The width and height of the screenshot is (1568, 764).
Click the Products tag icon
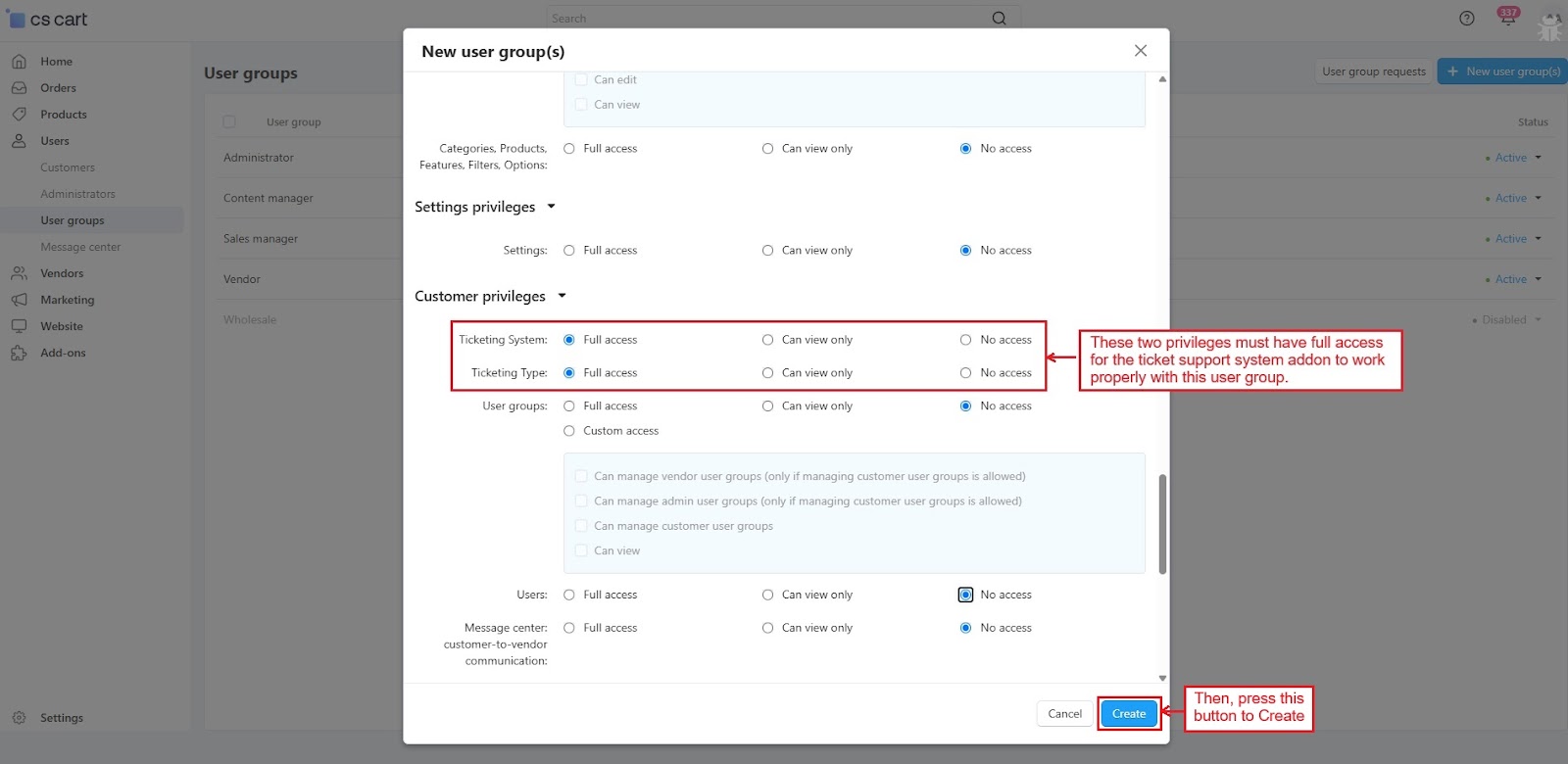point(19,115)
